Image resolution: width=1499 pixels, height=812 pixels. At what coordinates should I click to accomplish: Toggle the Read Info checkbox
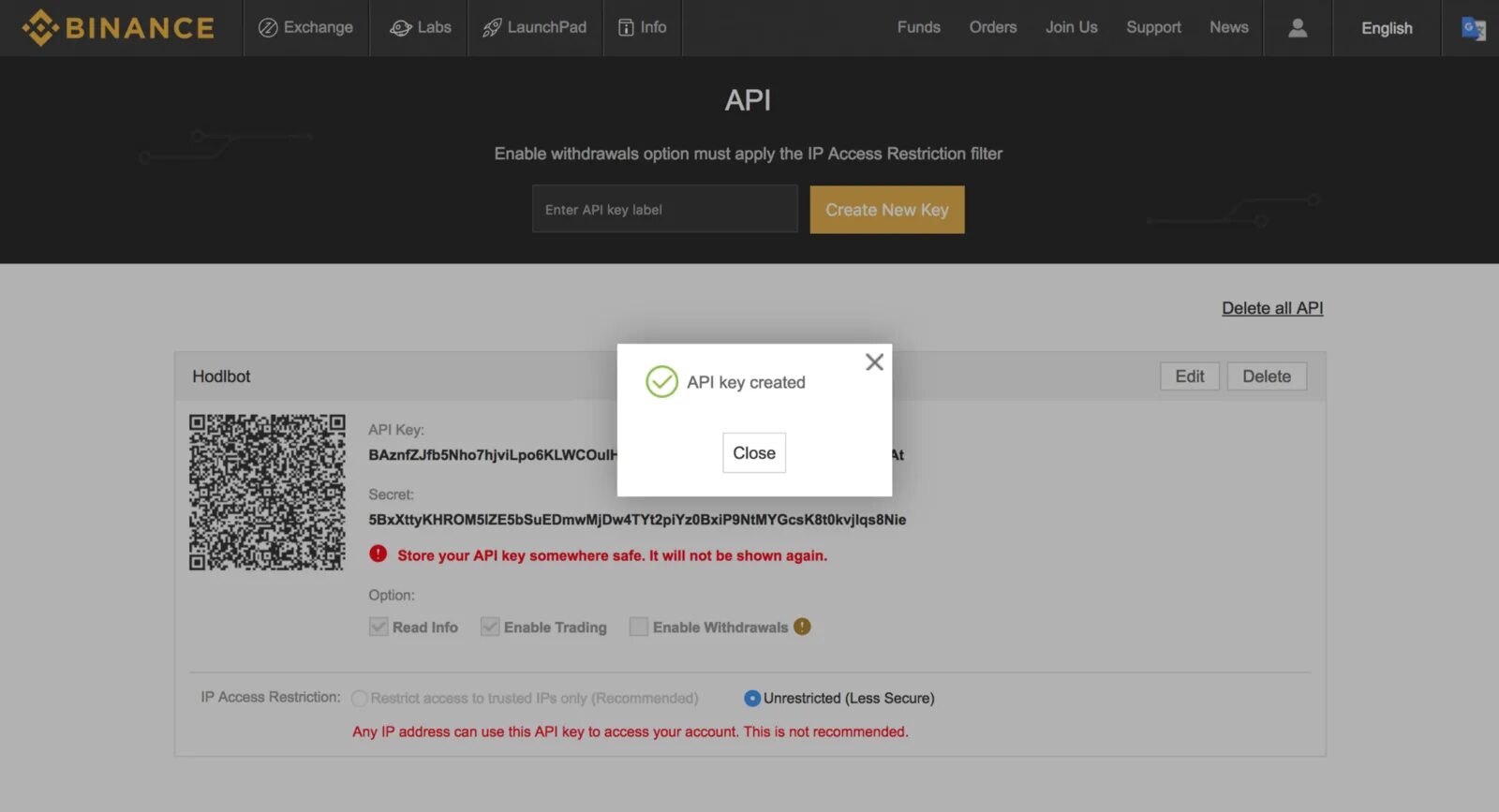coord(378,627)
